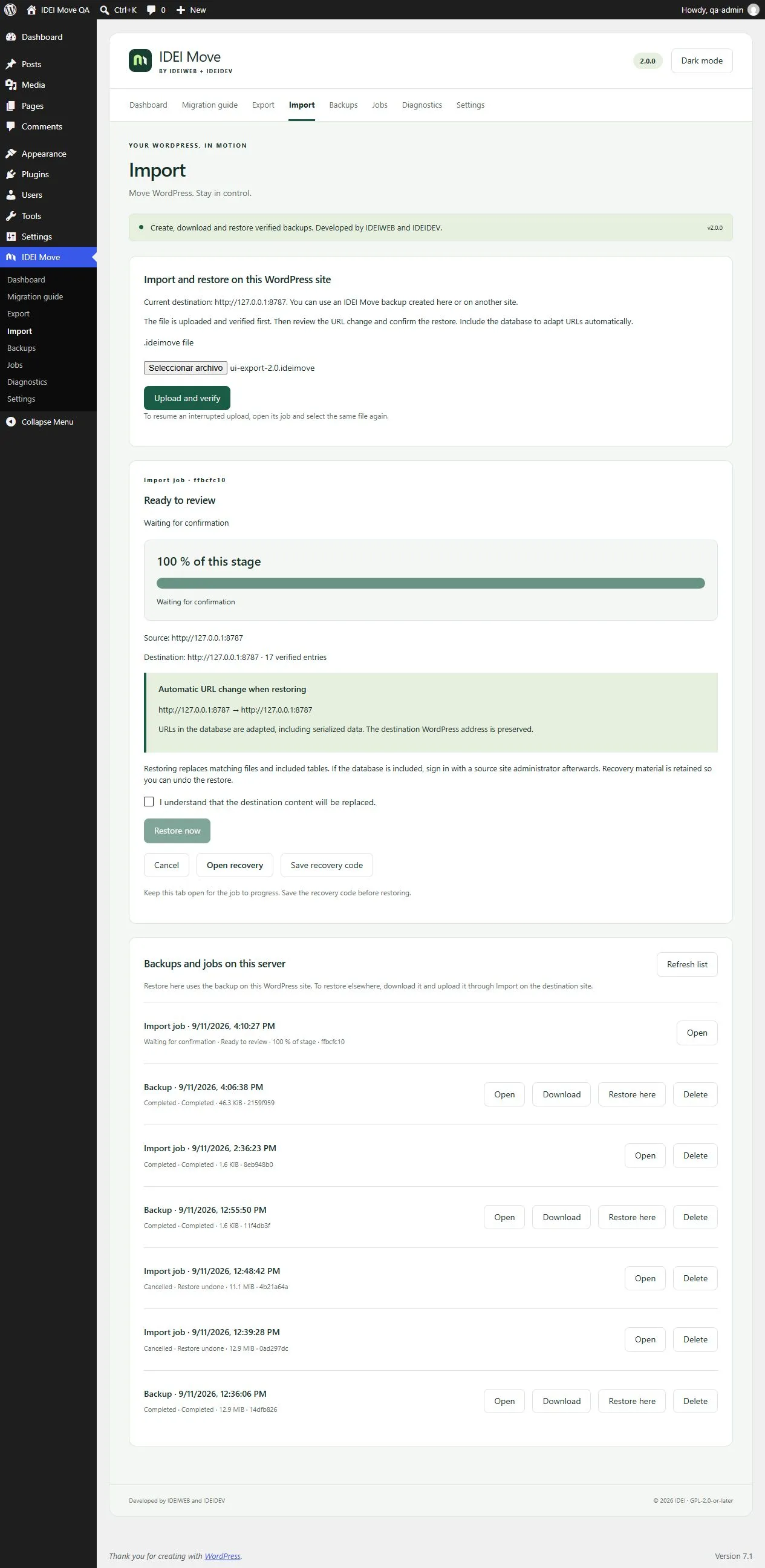Switch to the Backups tab
The width and height of the screenshot is (765, 1568).
[343, 105]
